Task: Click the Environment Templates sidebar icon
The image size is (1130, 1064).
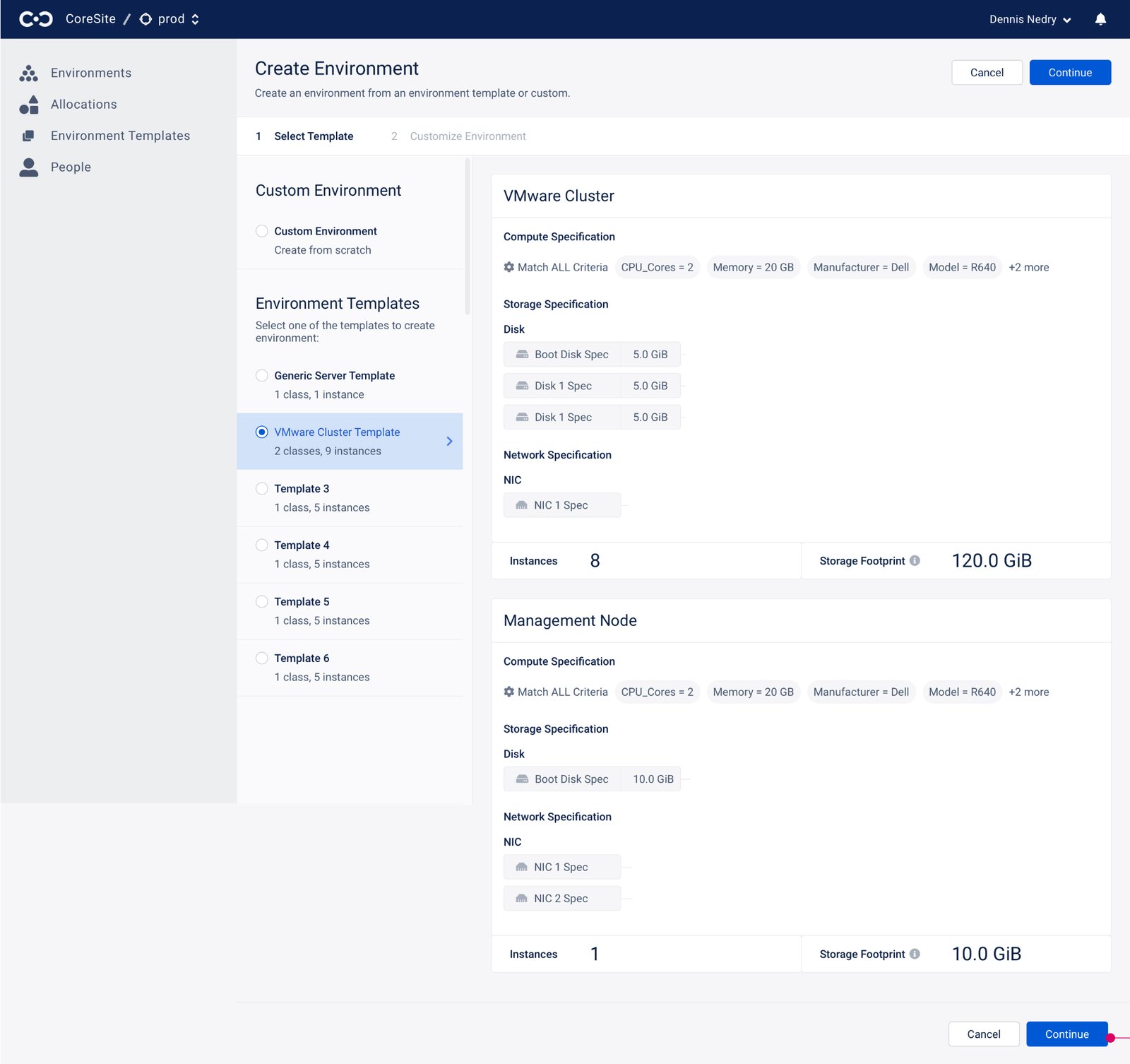Action: pyautogui.click(x=28, y=136)
